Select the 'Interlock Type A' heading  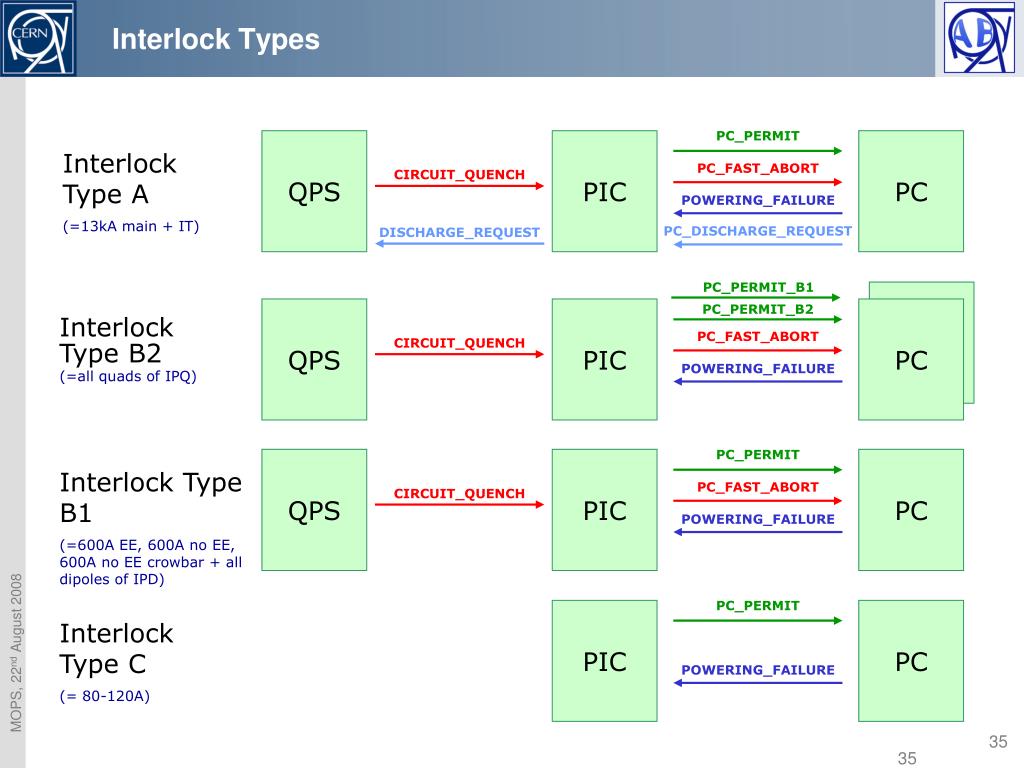tap(120, 179)
